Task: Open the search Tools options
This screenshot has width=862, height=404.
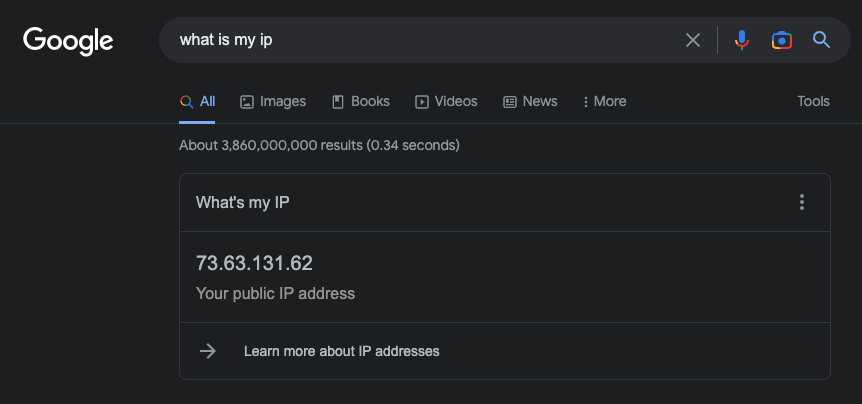Action: click(x=813, y=102)
